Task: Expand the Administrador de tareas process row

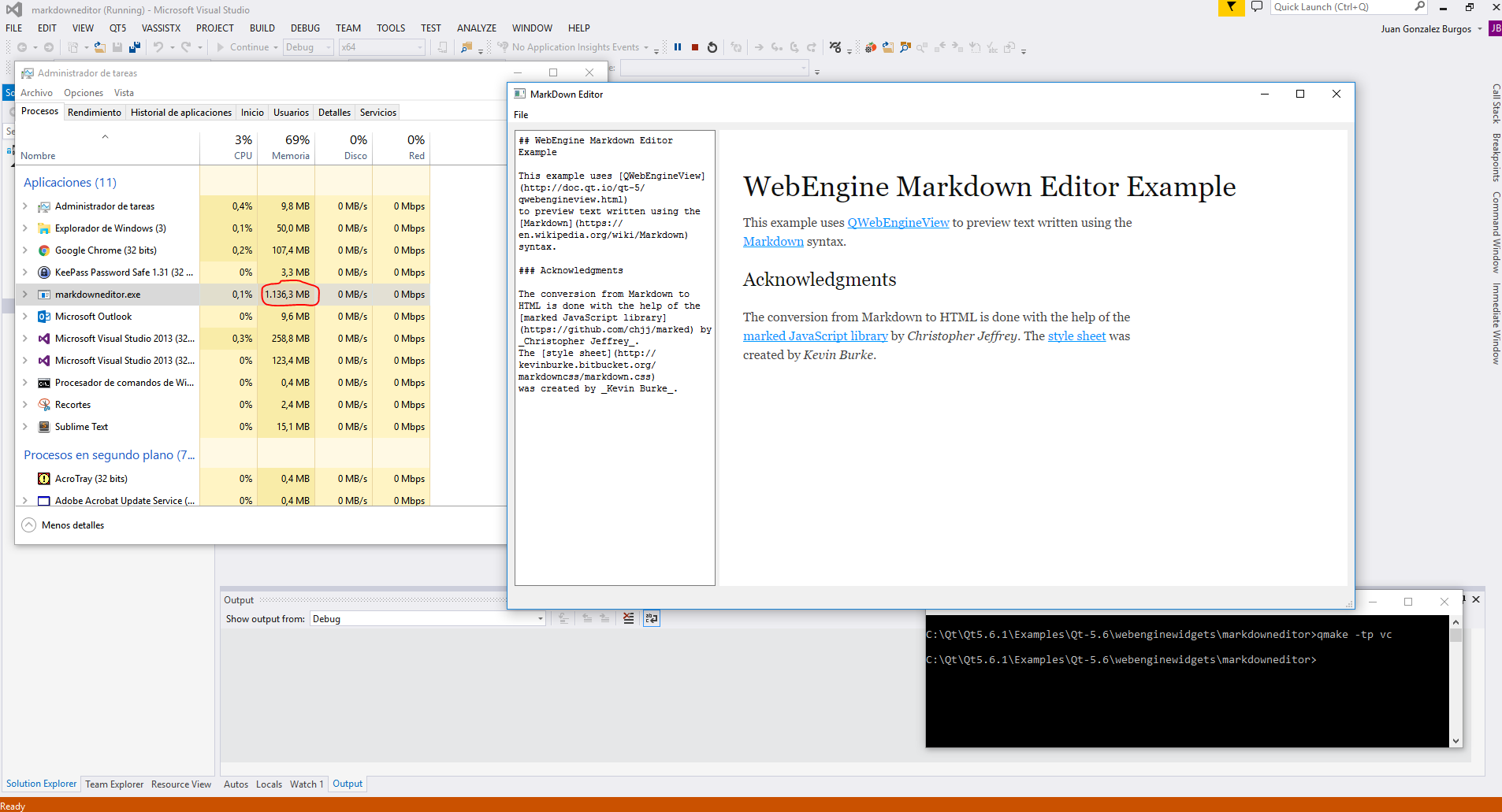Action: (25, 206)
